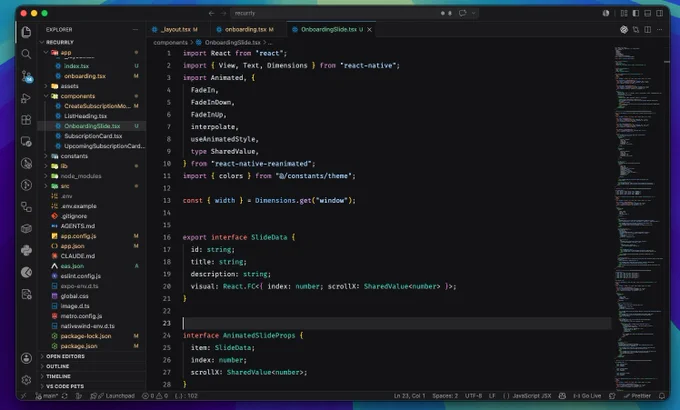This screenshot has height=410, width=680.
Task: Open the remote window indicator in status bar
Action: 24,396
